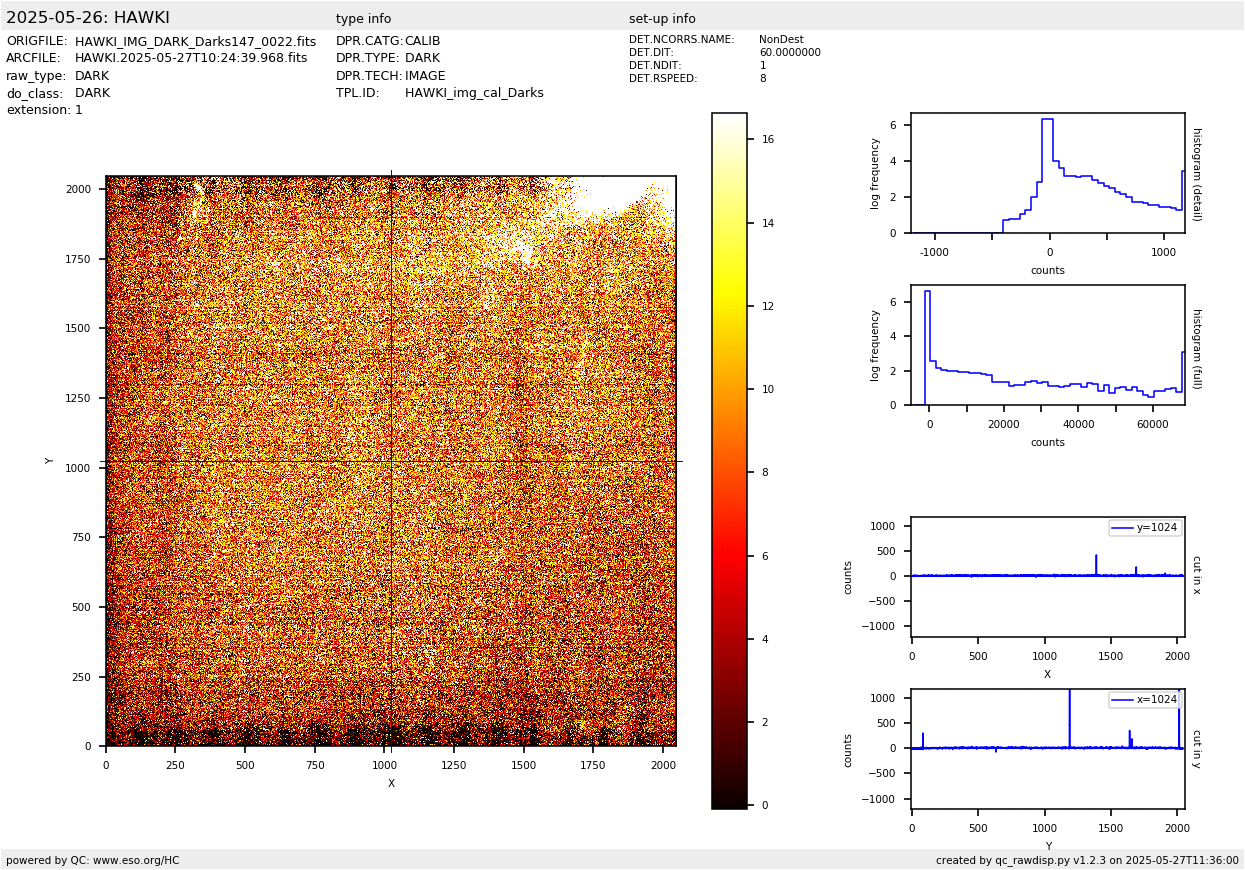
Task: Open the 'cut in x' profile plot
Action: (x=1047, y=576)
